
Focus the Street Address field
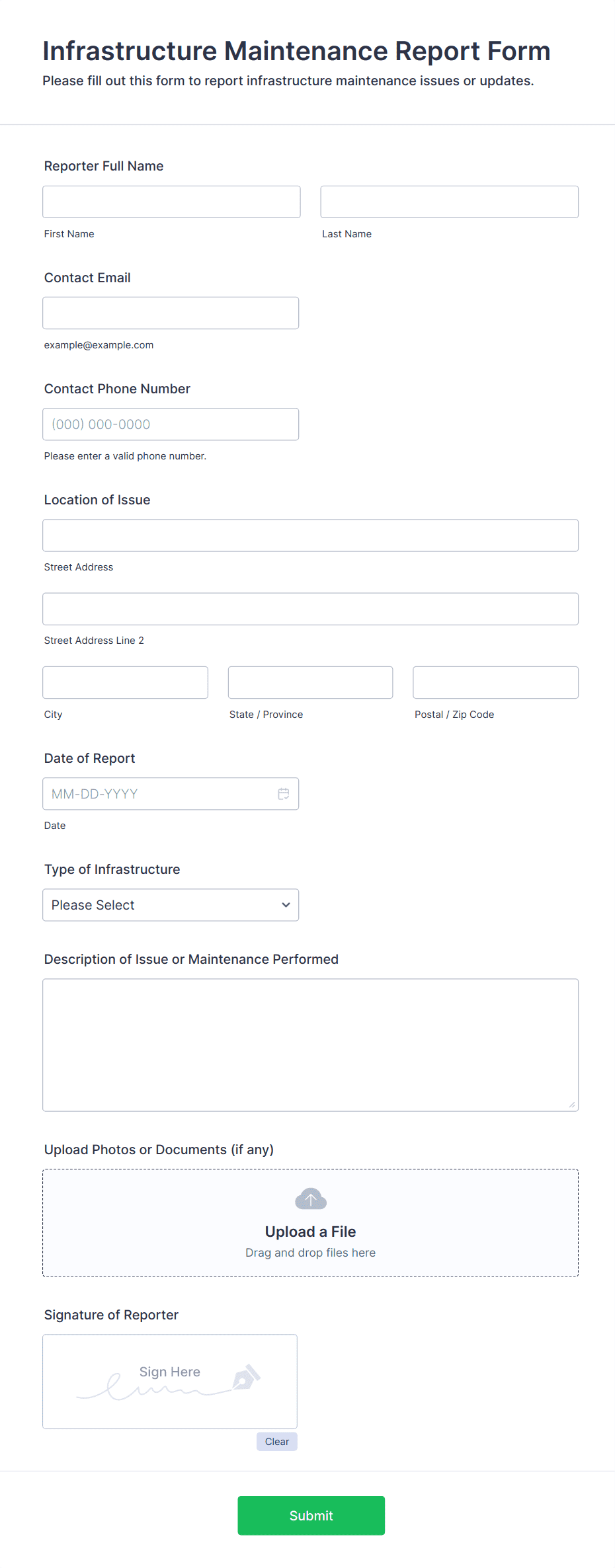point(310,535)
